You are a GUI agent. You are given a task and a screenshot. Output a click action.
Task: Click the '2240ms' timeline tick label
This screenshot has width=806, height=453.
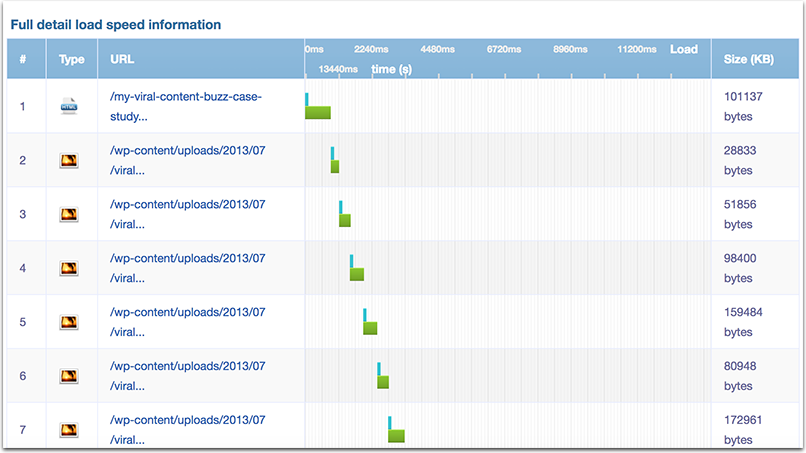[x=371, y=49]
